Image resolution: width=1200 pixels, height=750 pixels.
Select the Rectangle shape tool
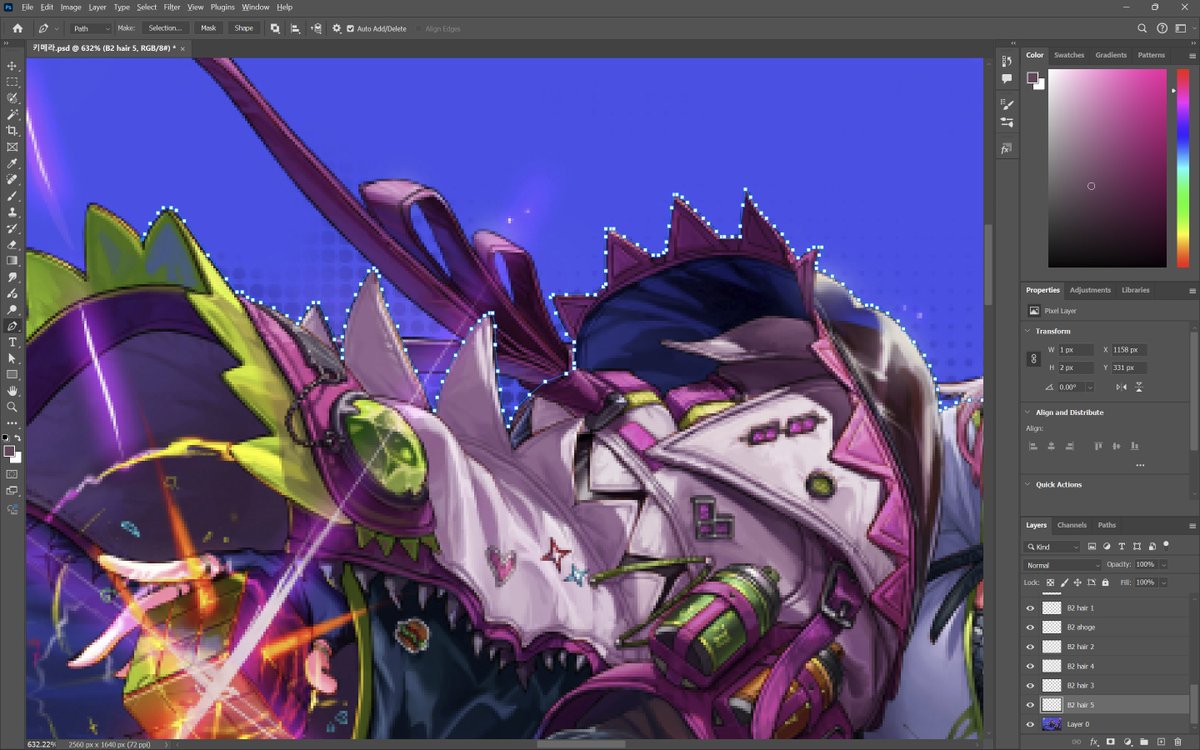[12, 374]
